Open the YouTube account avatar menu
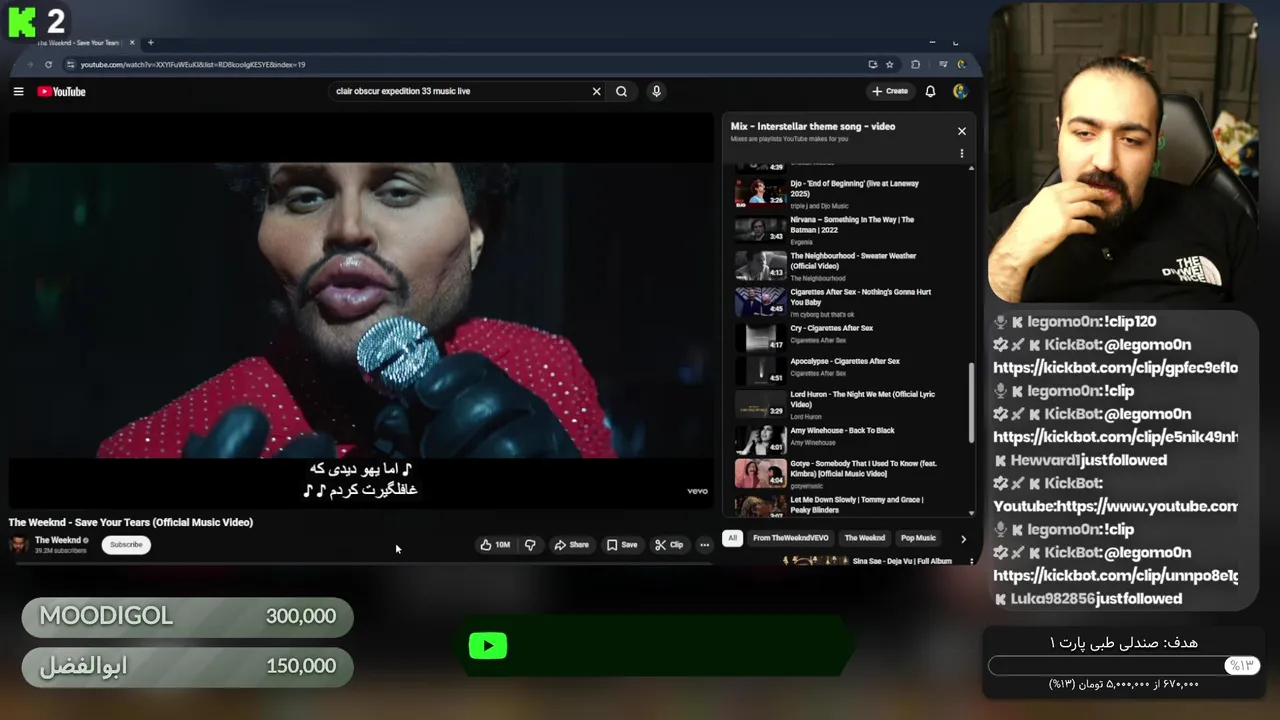This screenshot has height=720, width=1280. click(960, 91)
